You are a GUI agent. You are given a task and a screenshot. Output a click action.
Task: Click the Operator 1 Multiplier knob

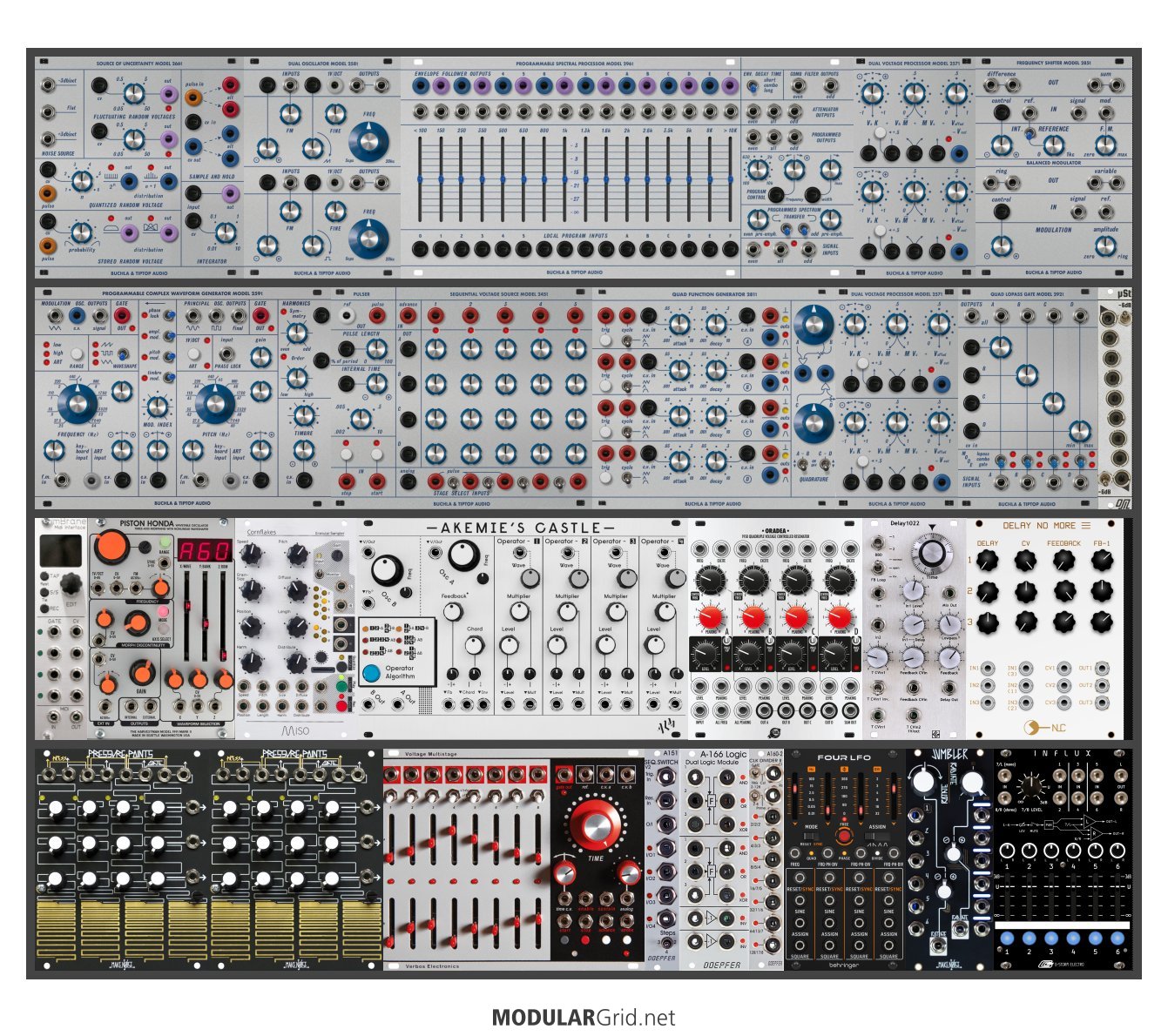[519, 611]
